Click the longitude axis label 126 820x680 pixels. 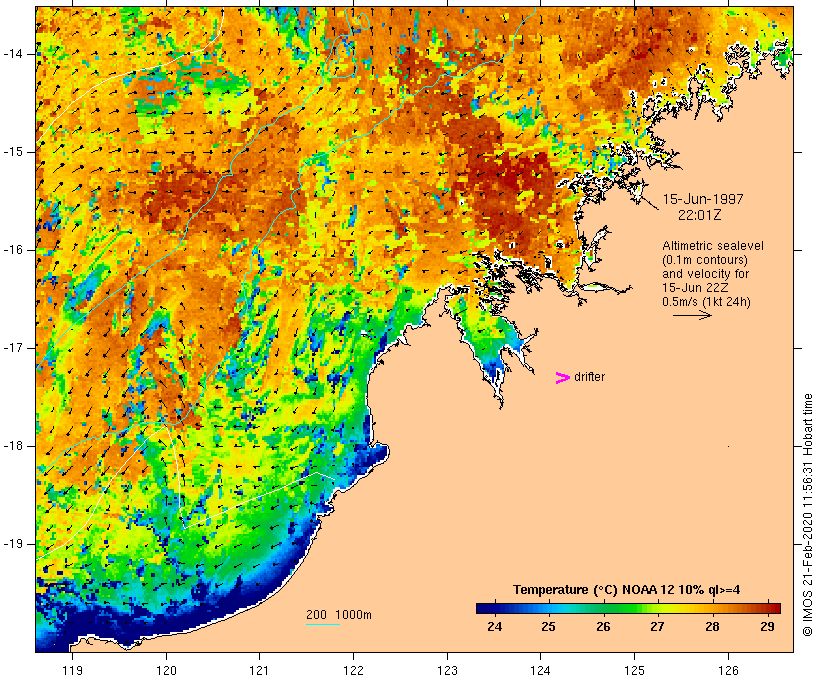click(x=728, y=670)
